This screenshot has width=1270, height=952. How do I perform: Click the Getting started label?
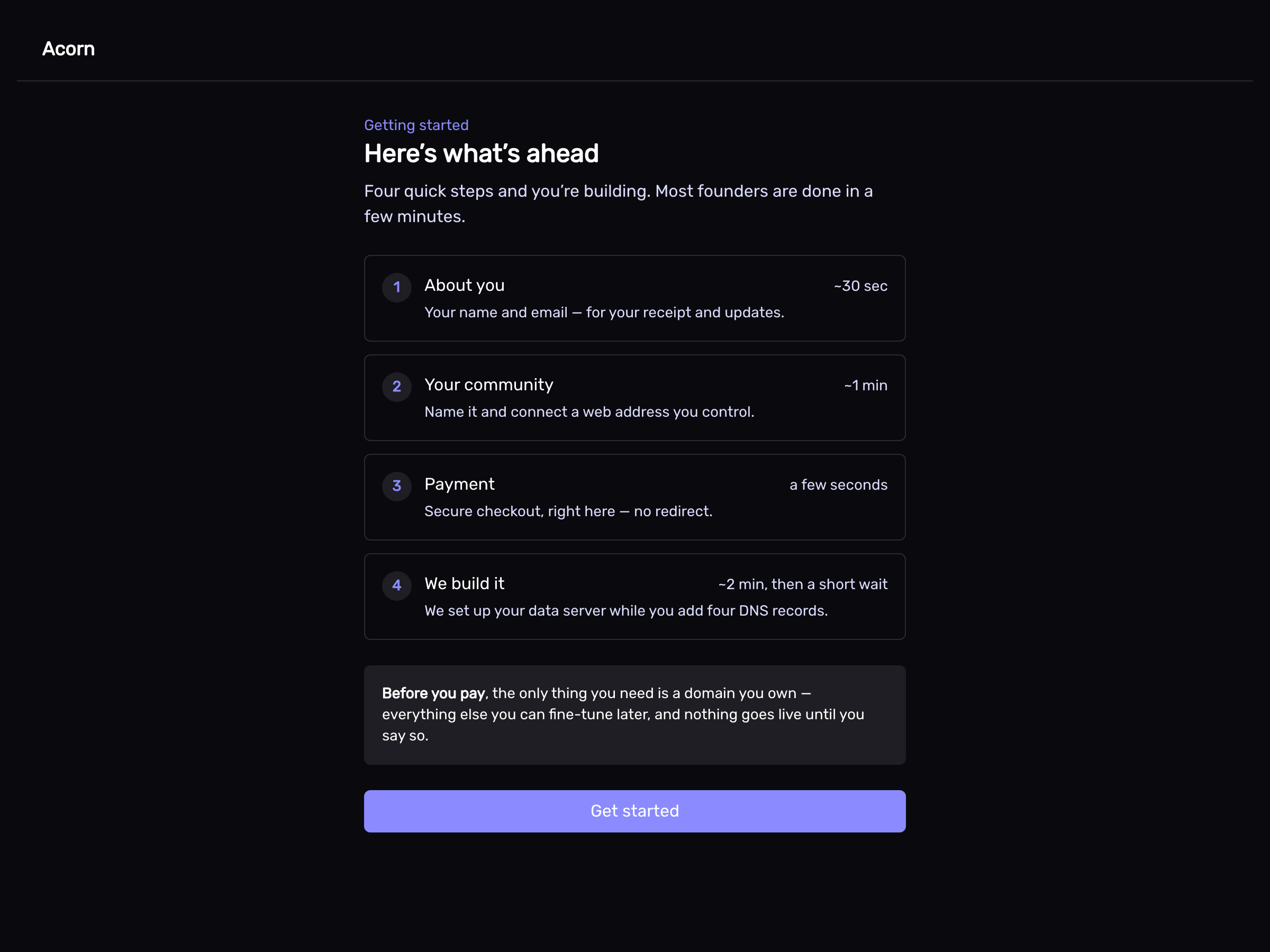pos(416,125)
